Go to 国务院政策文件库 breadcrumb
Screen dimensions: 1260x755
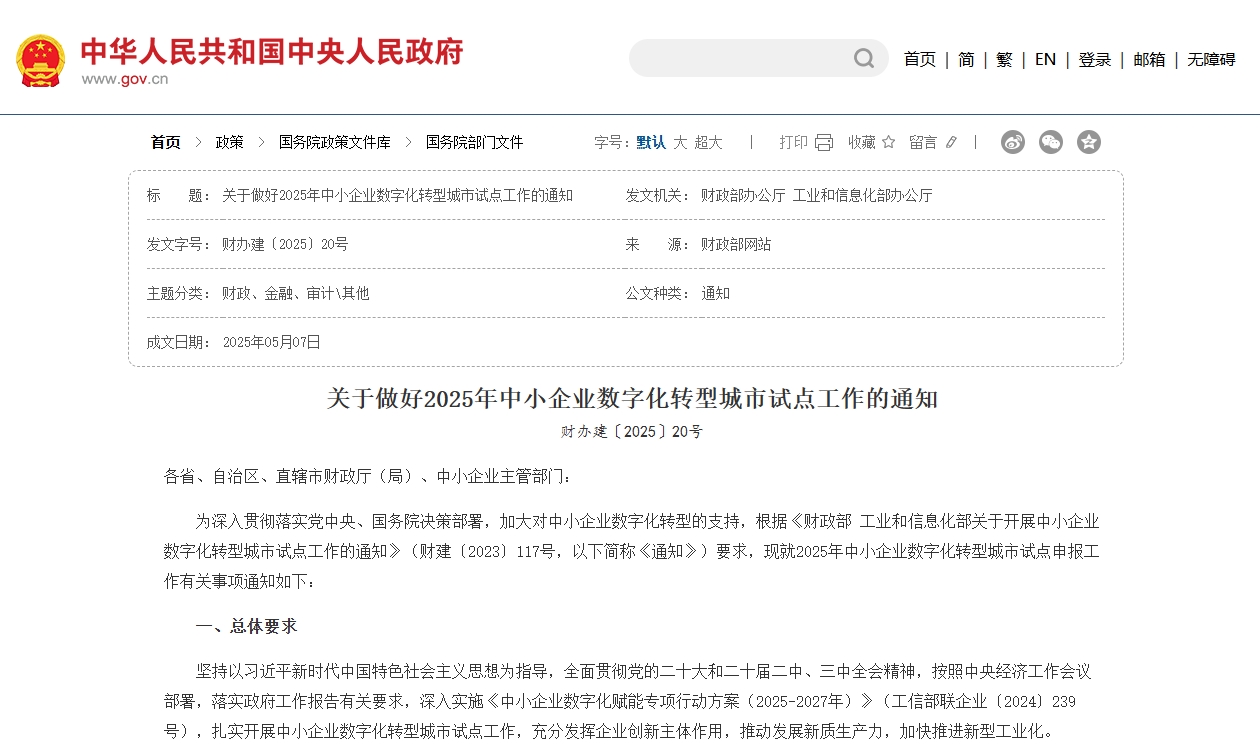click(334, 142)
